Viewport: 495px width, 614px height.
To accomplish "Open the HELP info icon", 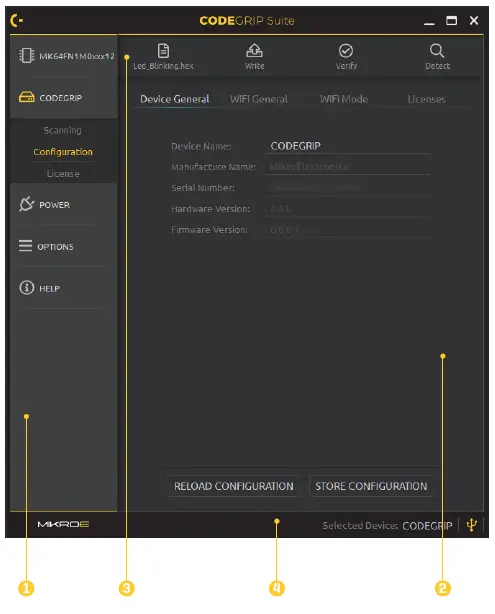I will (x=27, y=288).
